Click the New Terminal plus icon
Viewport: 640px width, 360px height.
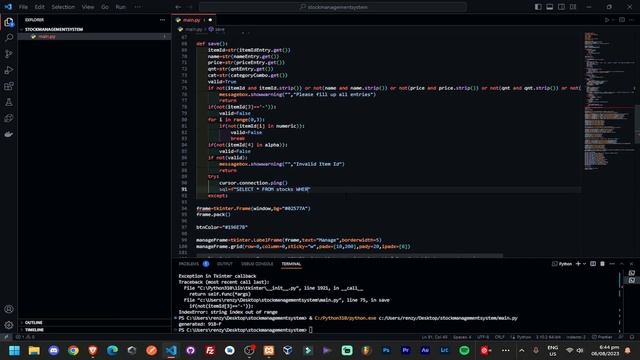(x=578, y=264)
